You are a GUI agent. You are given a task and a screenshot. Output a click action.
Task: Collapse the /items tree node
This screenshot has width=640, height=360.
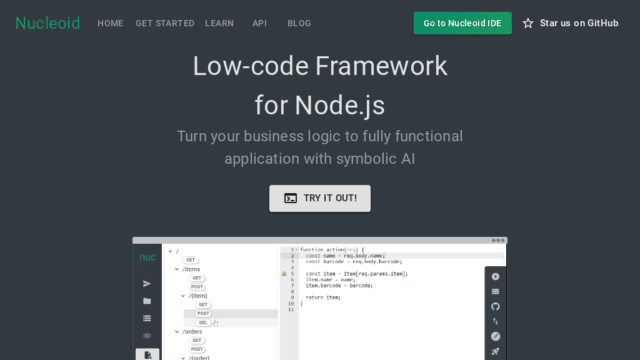177,269
